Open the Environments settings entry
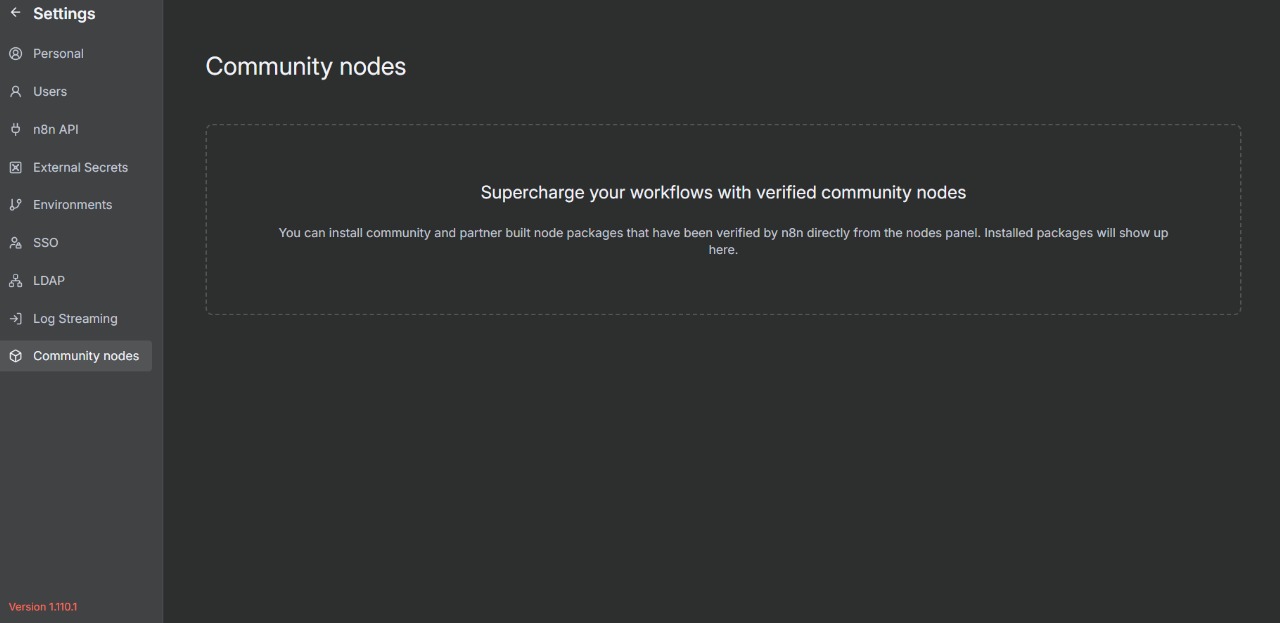 [x=73, y=204]
